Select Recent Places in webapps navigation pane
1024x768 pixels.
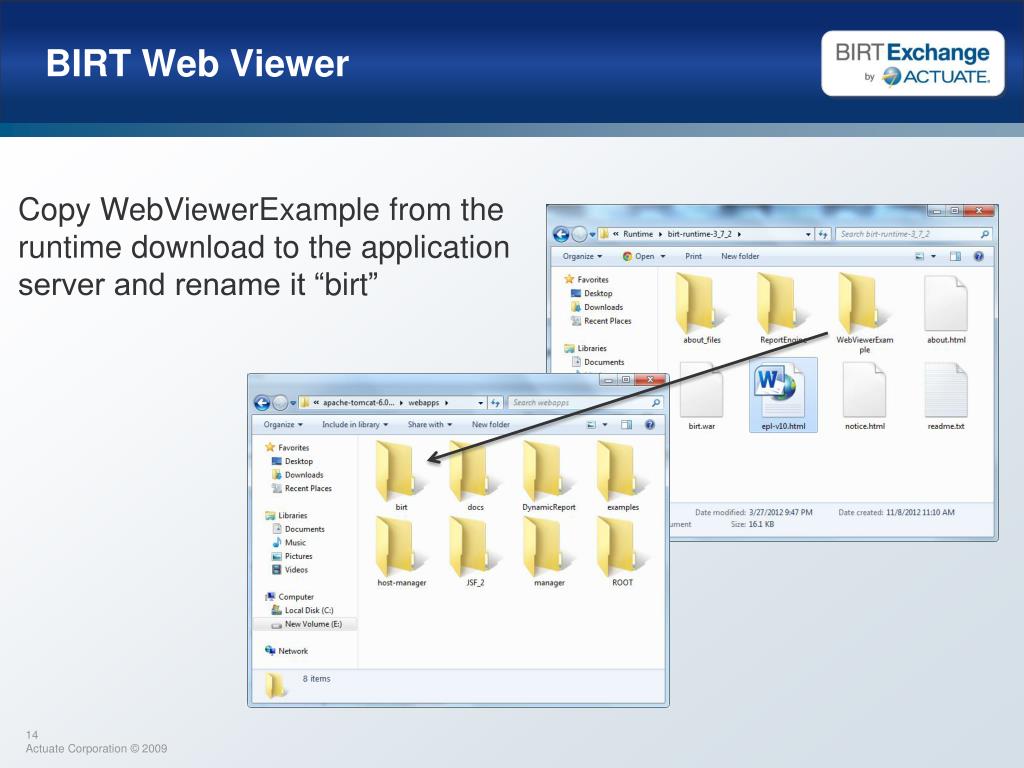302,488
